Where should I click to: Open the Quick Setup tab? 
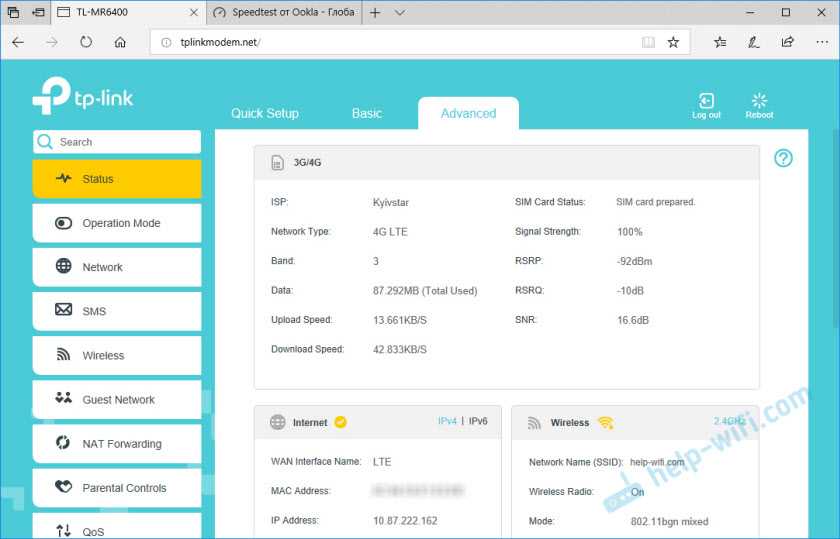(x=265, y=113)
